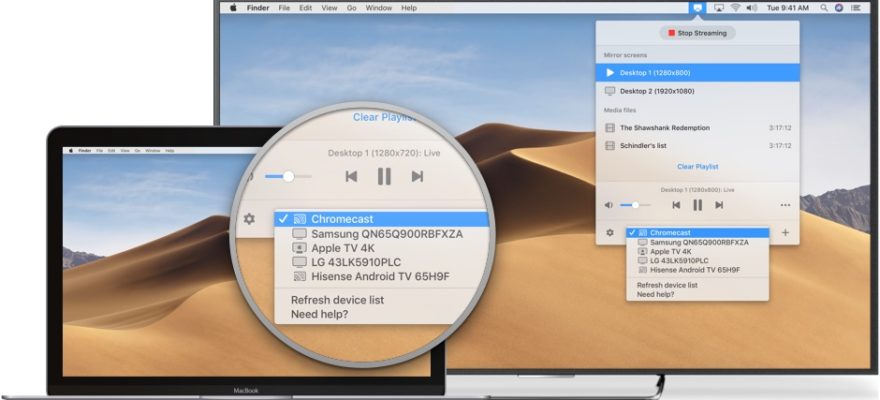
Task: Click the Stop Streaming button
Action: 697,33
